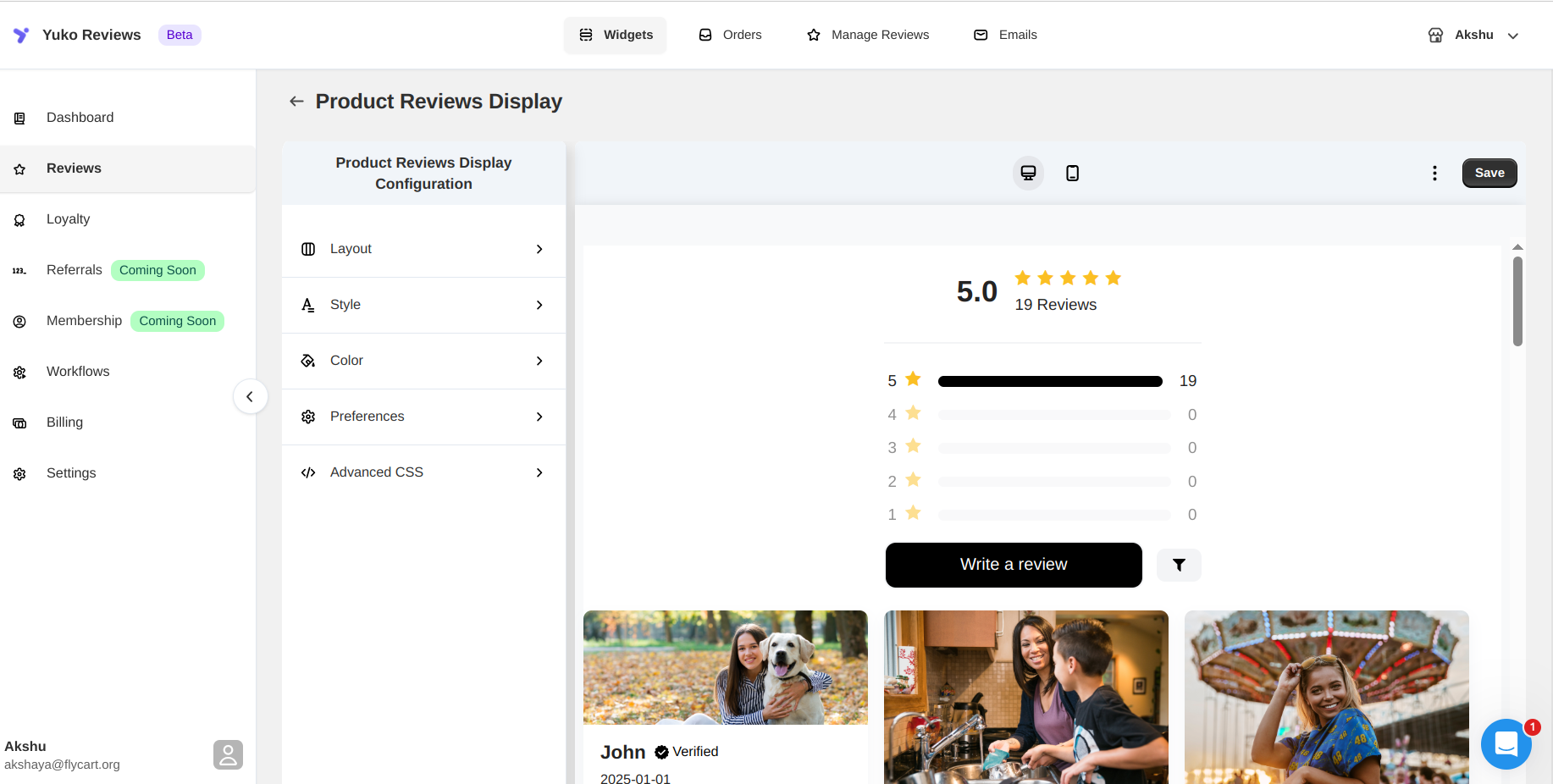This screenshot has width=1553, height=784.
Task: Open the chat support bubble
Action: click(1506, 744)
